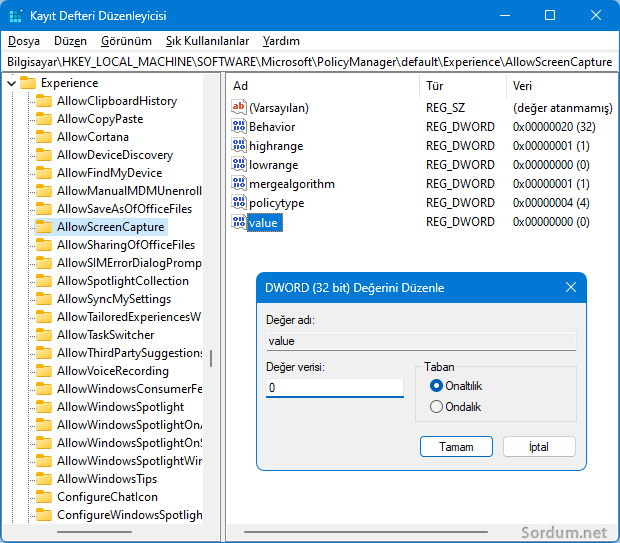
Task: Cancel the dialog with İptal
Action: [x=539, y=447]
